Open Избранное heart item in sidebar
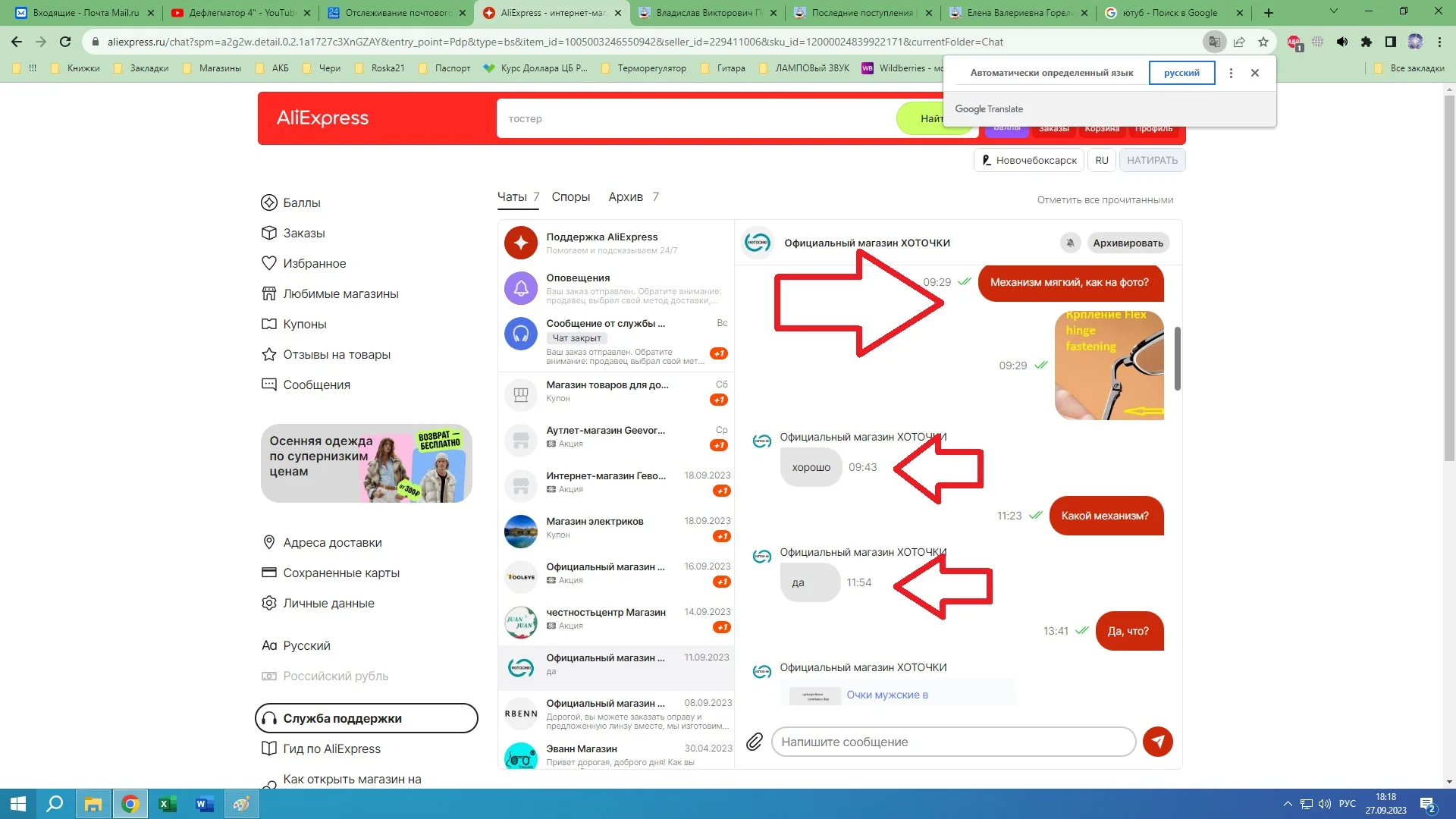Viewport: 1456px width, 819px height. 314,263
